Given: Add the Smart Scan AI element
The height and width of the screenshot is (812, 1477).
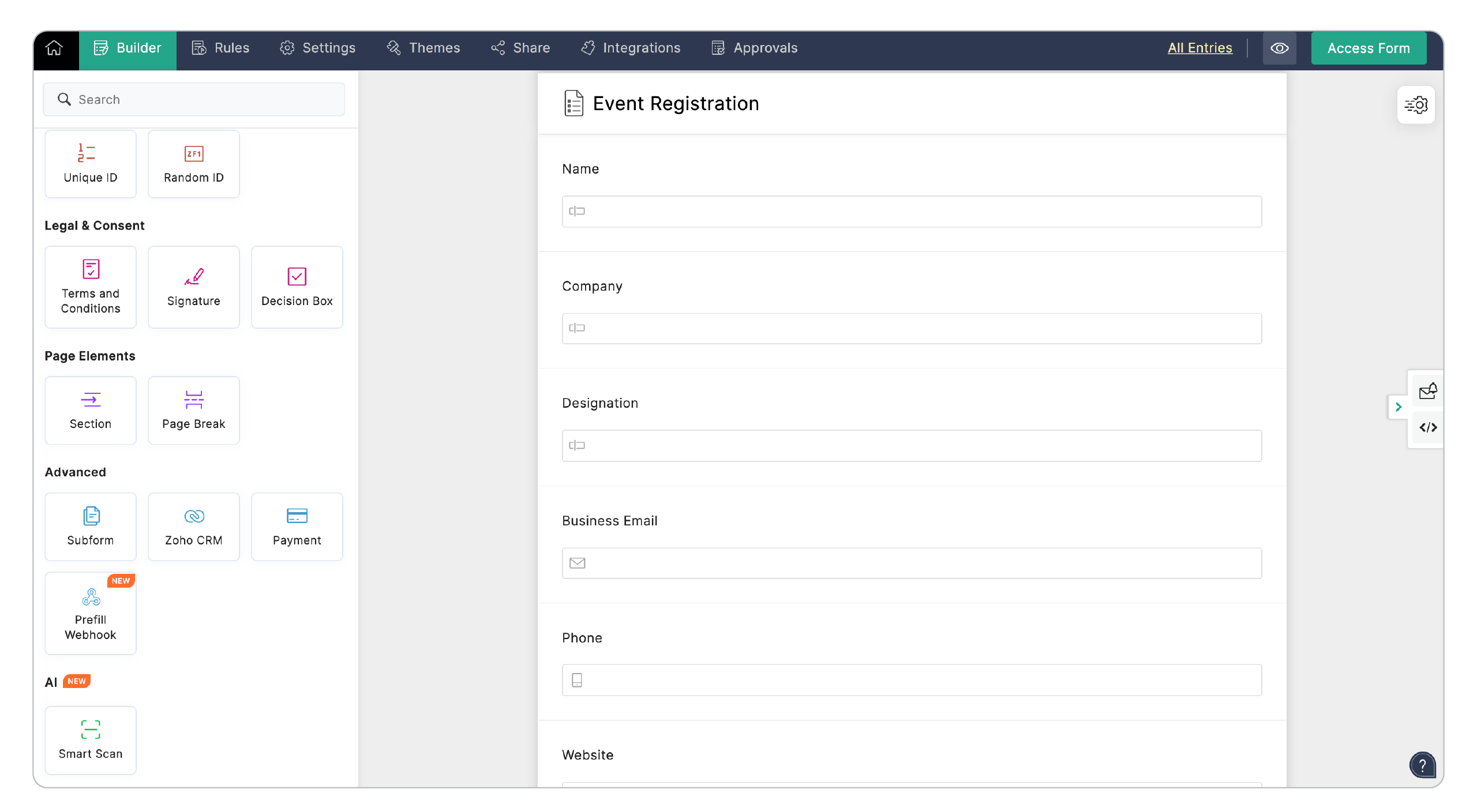Looking at the screenshot, I should [90, 740].
